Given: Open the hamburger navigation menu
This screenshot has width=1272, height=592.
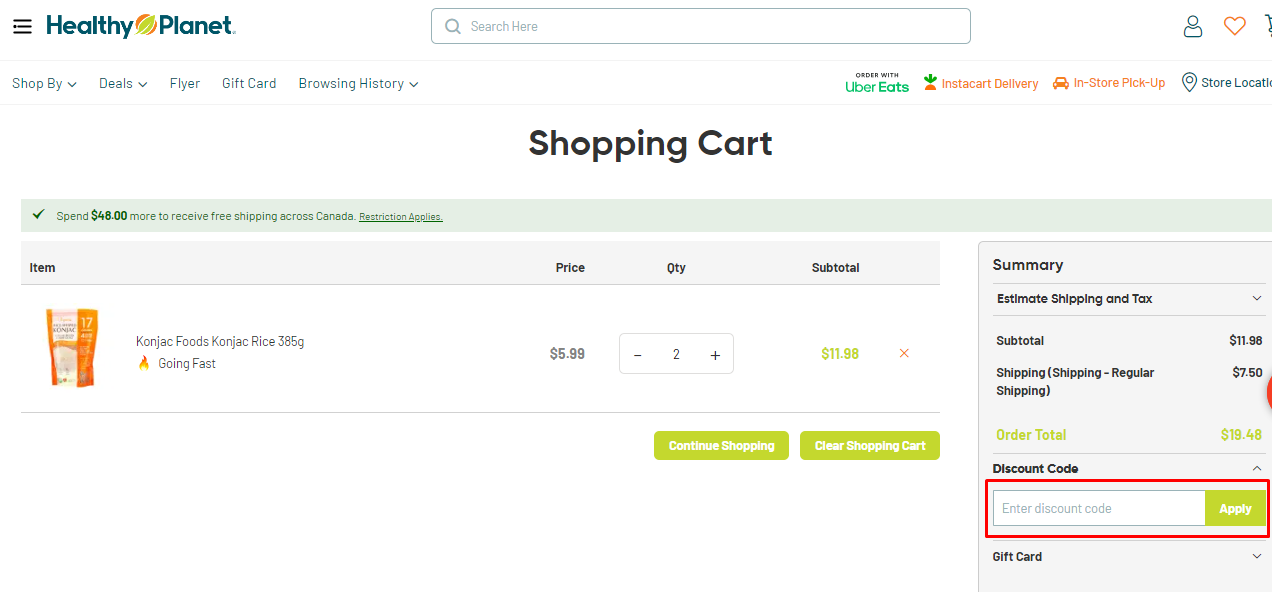Looking at the screenshot, I should point(22,26).
